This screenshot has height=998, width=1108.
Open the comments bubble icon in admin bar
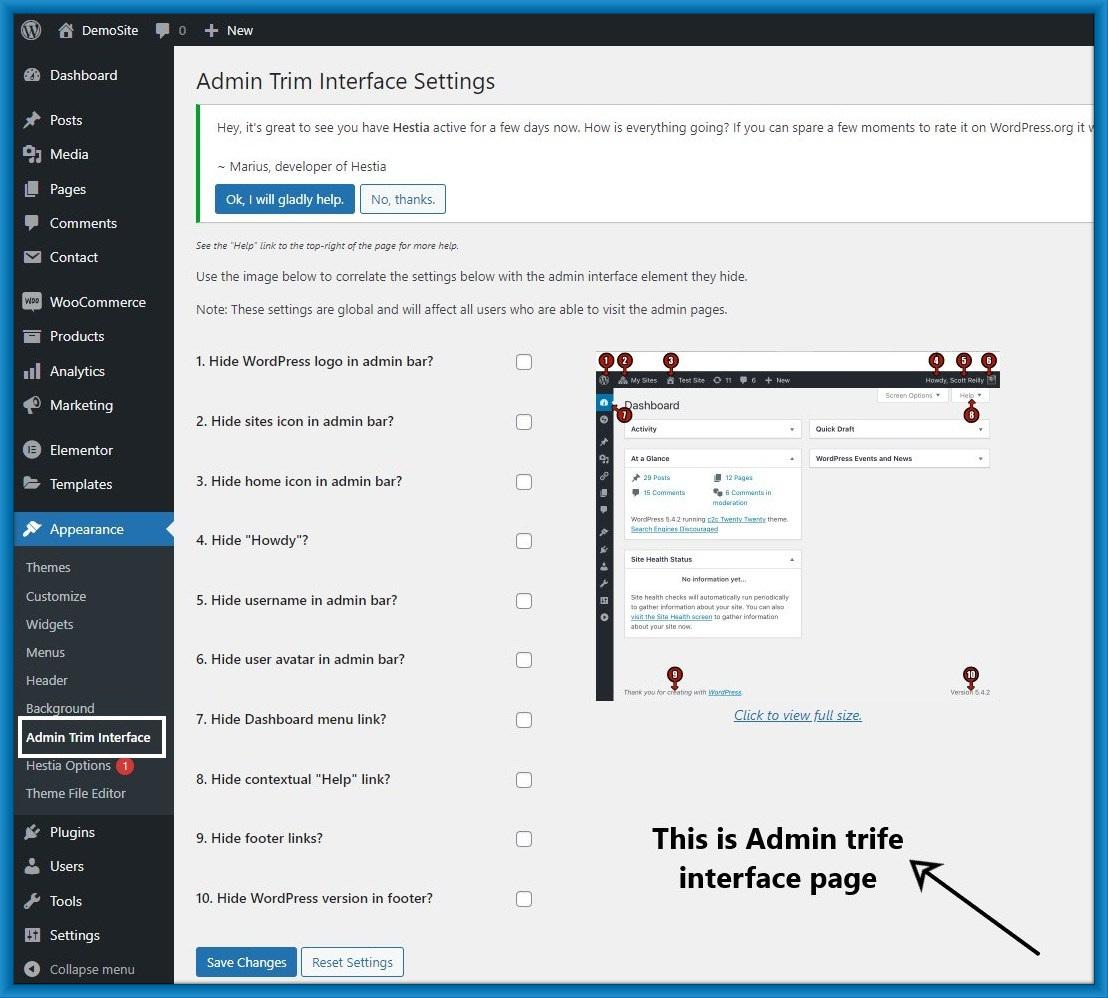[x=163, y=30]
